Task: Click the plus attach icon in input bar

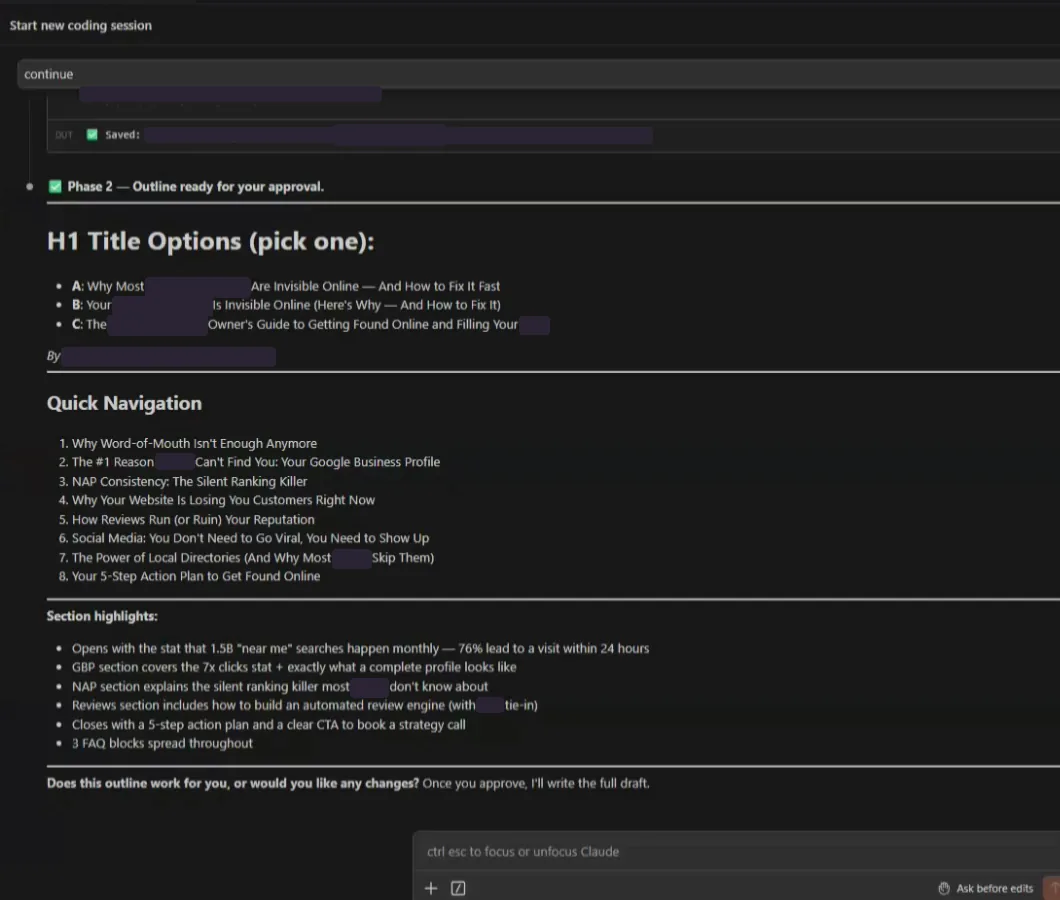Action: point(431,888)
